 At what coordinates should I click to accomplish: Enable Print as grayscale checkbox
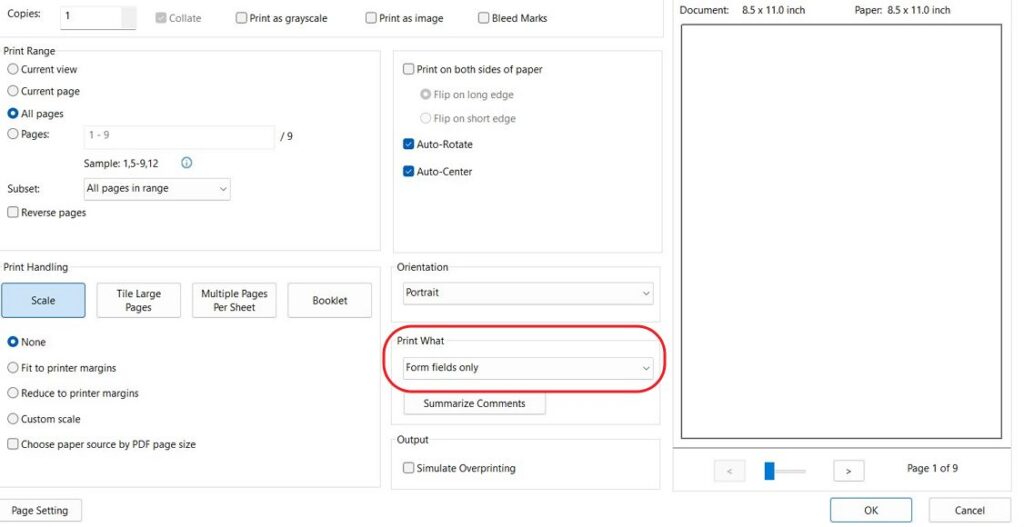[242, 18]
